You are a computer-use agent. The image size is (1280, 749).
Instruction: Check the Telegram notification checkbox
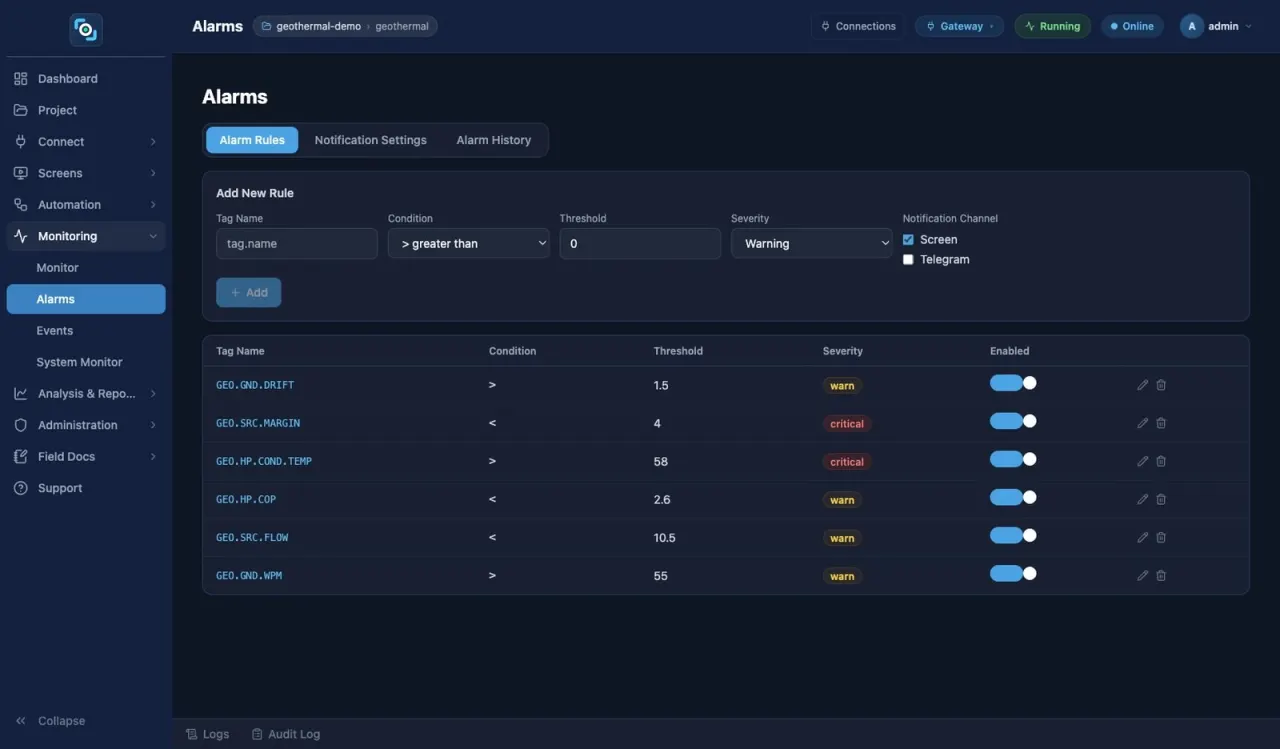pyautogui.click(x=908, y=260)
